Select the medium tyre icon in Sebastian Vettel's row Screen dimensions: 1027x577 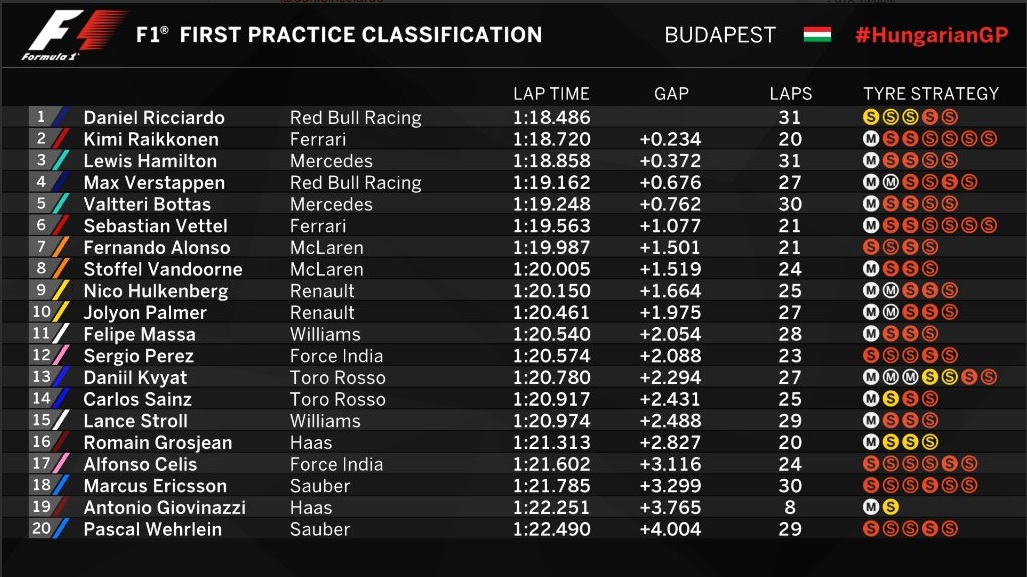point(871,226)
